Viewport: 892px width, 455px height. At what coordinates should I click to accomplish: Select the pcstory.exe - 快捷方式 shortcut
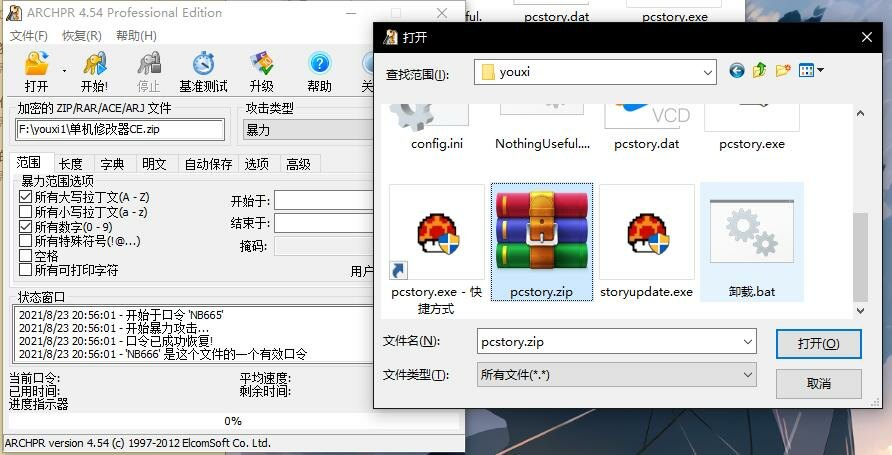point(437,249)
